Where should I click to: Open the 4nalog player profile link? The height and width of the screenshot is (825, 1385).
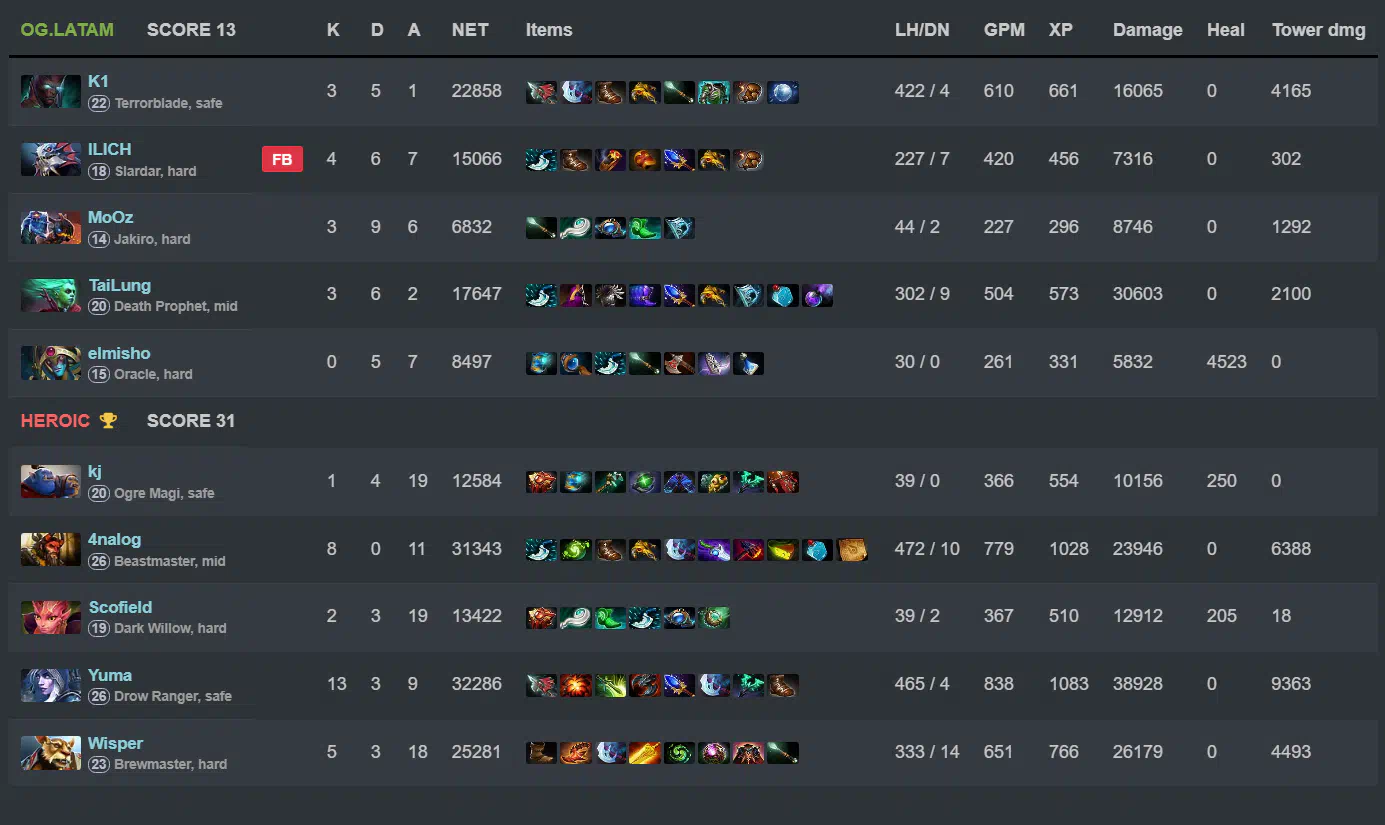click(115, 539)
